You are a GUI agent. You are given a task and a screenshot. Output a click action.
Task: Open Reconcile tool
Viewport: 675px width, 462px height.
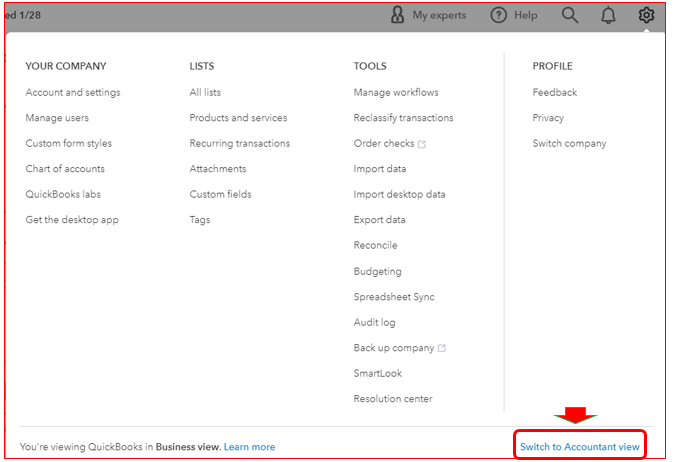[375, 245]
